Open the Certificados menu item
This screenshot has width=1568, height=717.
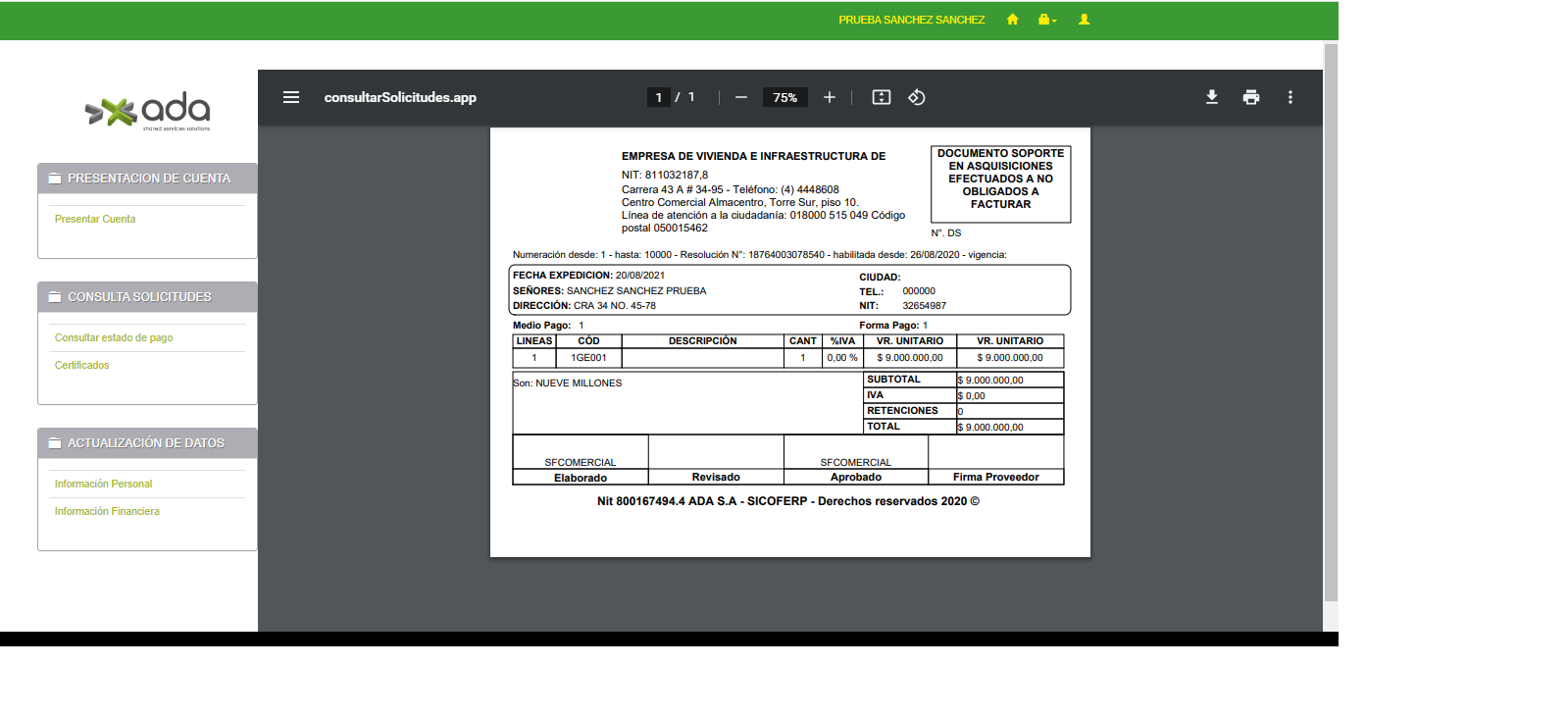coord(82,366)
